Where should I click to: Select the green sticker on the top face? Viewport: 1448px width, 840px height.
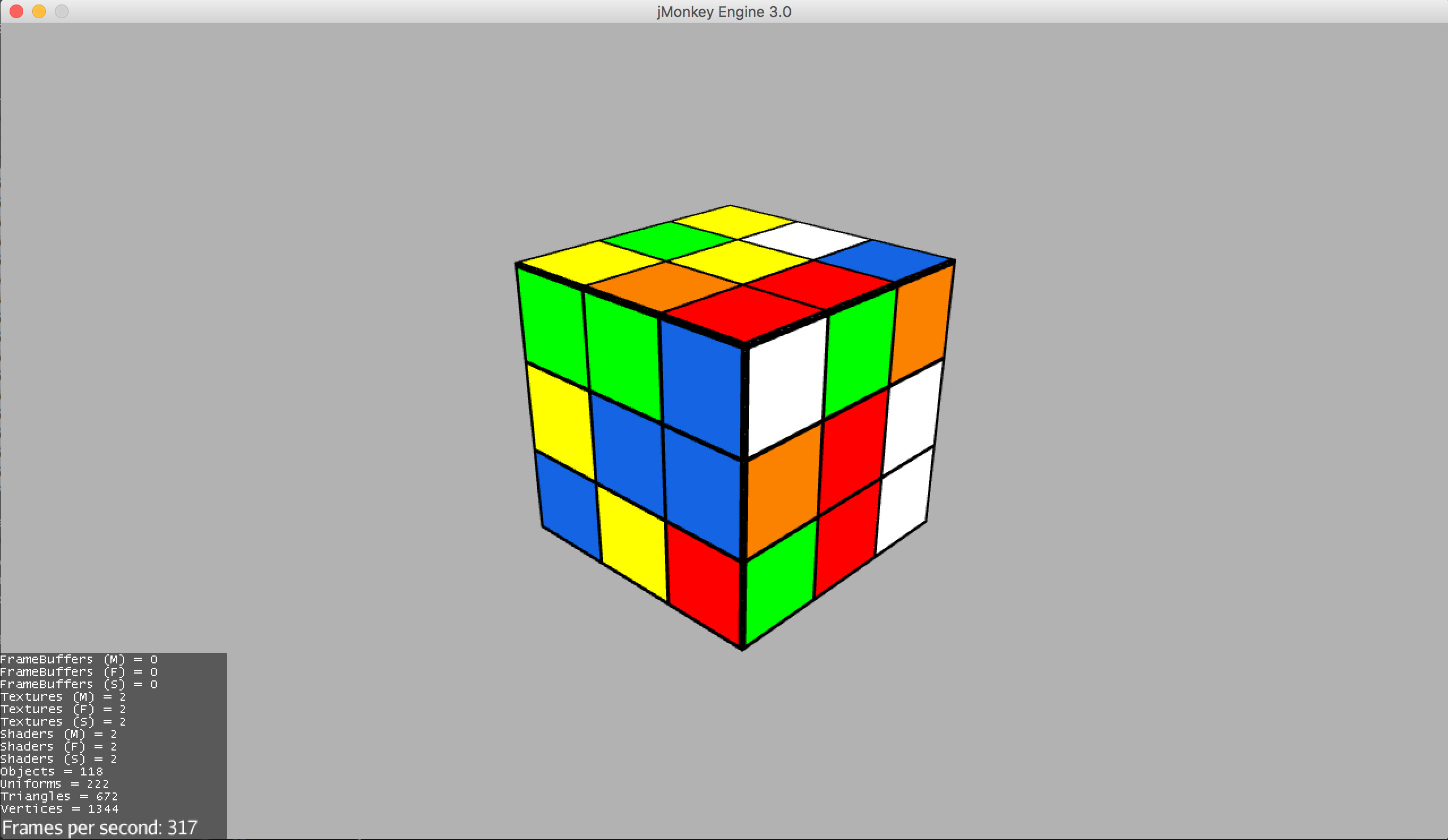pyautogui.click(x=669, y=240)
